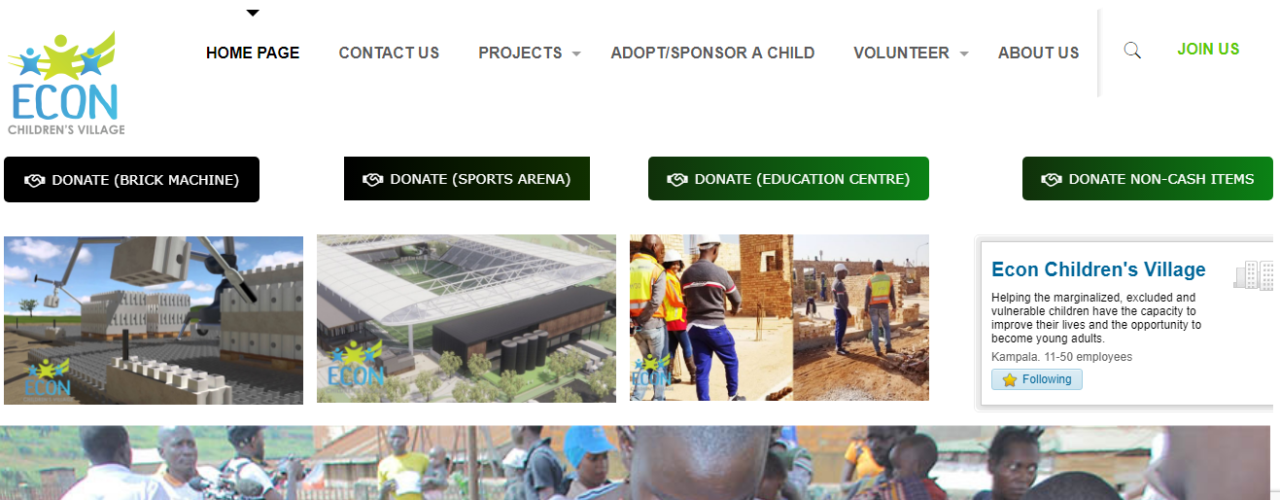Select the sports arena stadium thumbnail
Viewport: 1280px width, 500px height.
click(466, 319)
